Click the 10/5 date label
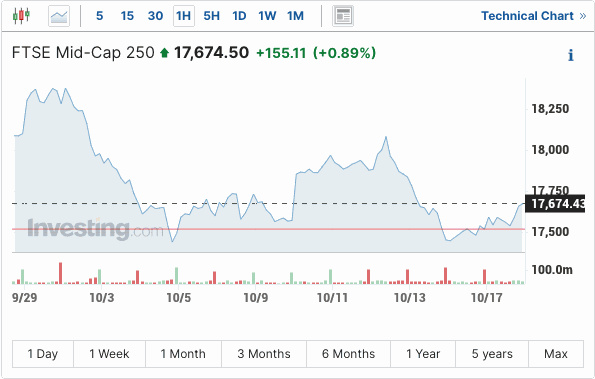This screenshot has height=379, width=595. pos(179,297)
